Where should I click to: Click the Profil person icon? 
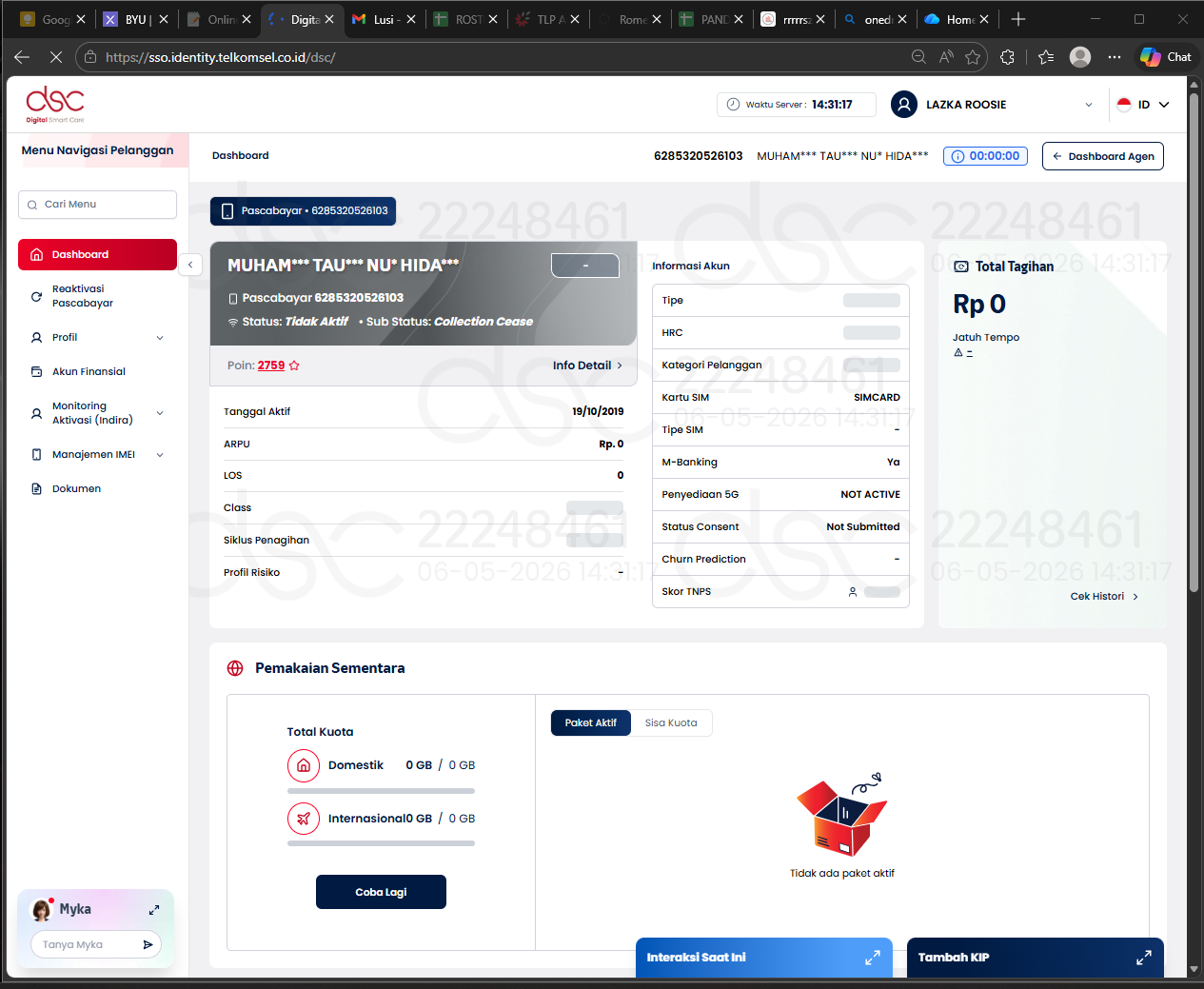coord(36,338)
